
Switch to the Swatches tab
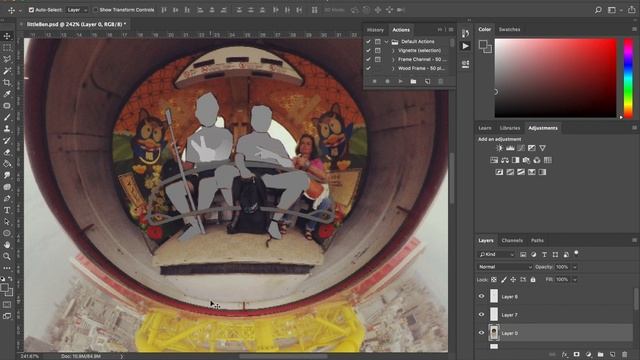pos(509,29)
